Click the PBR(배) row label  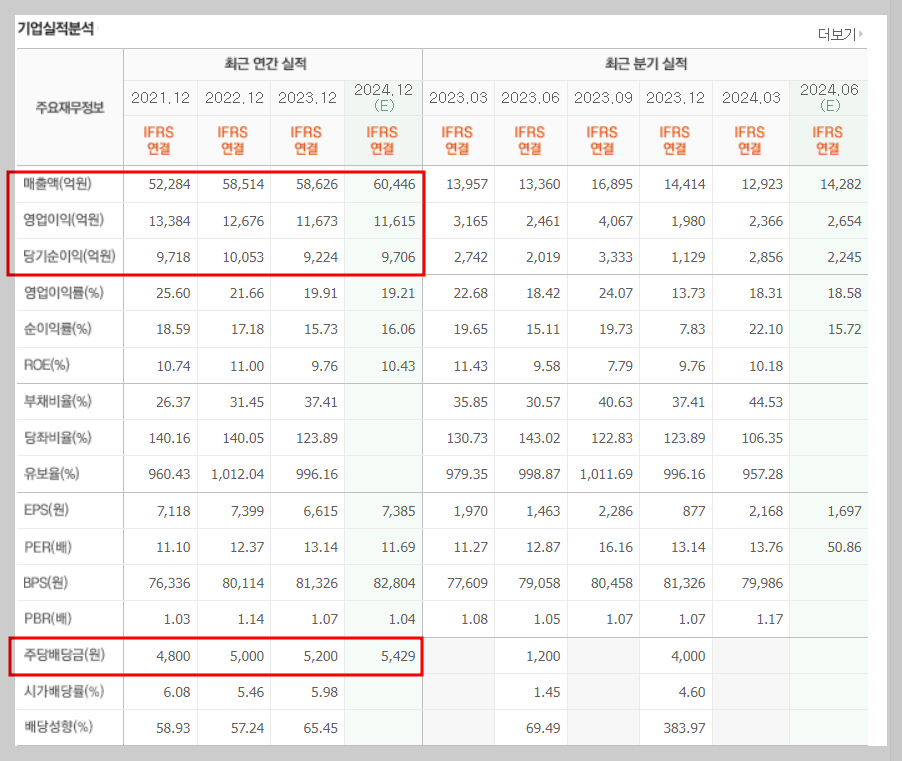[x=48, y=619]
